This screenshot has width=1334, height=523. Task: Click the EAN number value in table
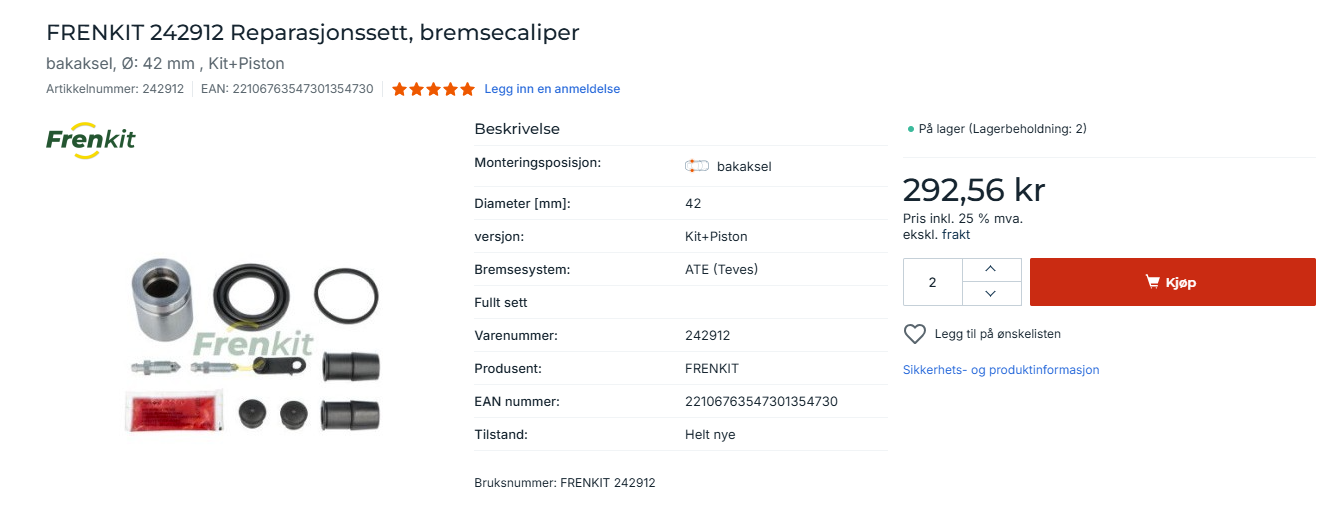[x=761, y=402]
